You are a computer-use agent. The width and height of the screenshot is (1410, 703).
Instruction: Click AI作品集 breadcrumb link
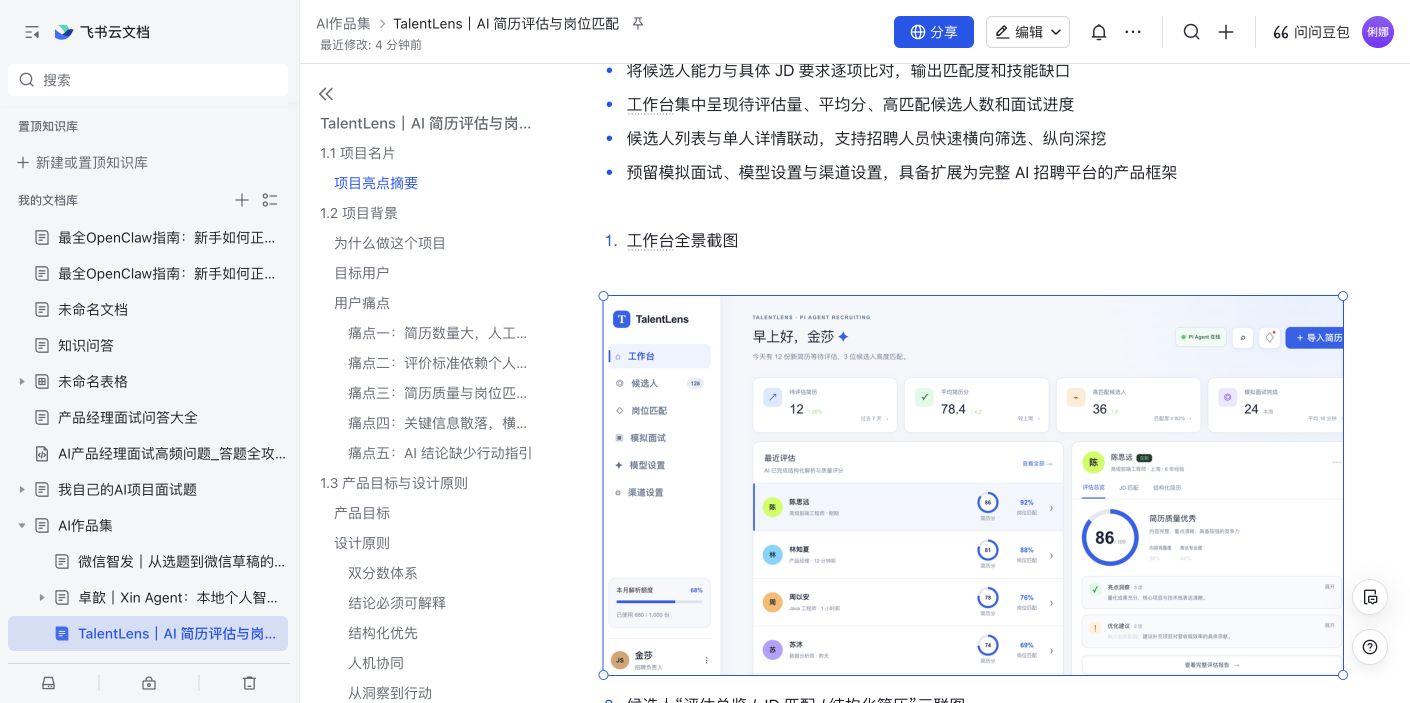click(343, 23)
